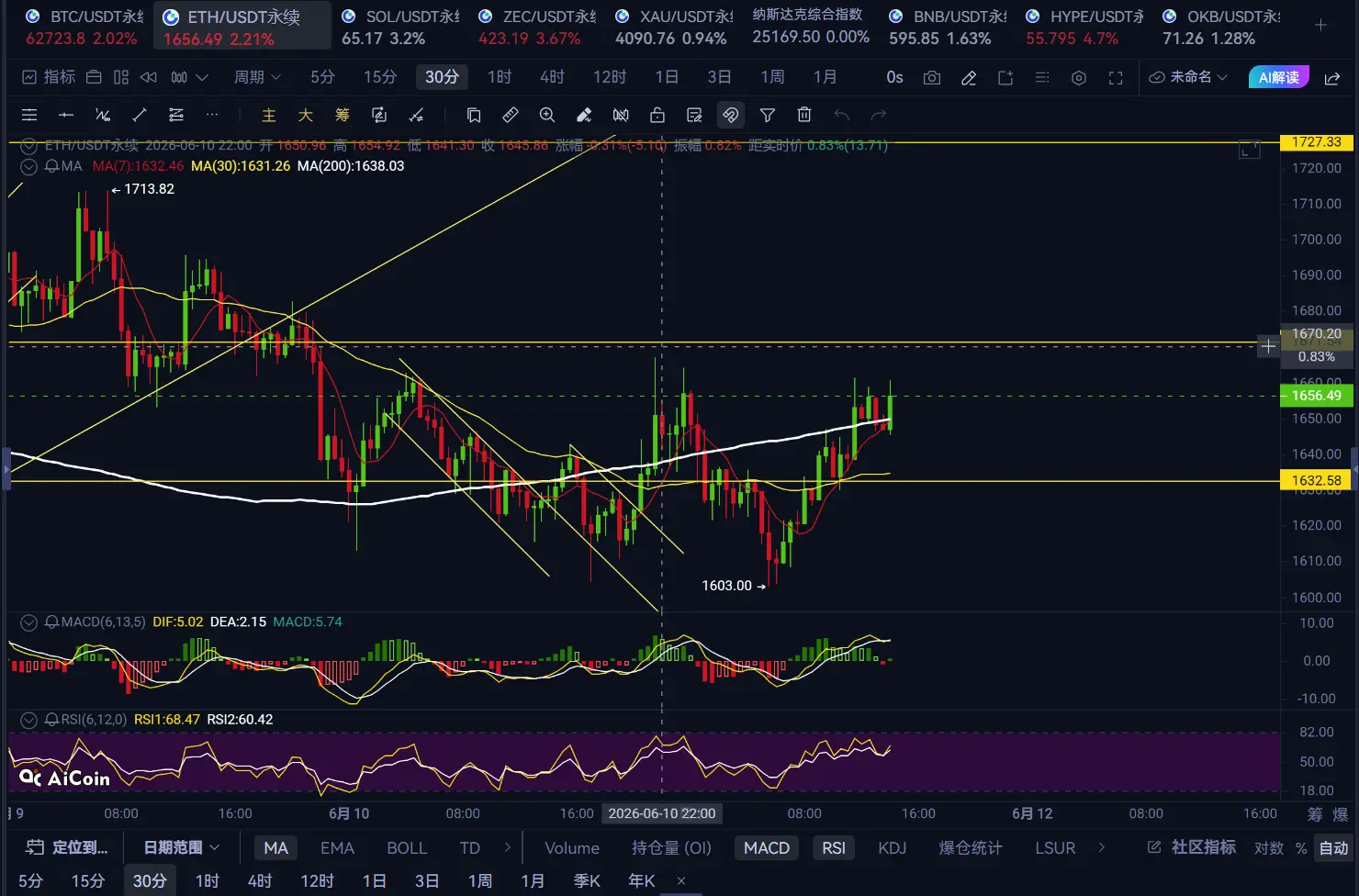The height and width of the screenshot is (896, 1359).
Task: Toggle the lock drawings icon
Action: (657, 115)
